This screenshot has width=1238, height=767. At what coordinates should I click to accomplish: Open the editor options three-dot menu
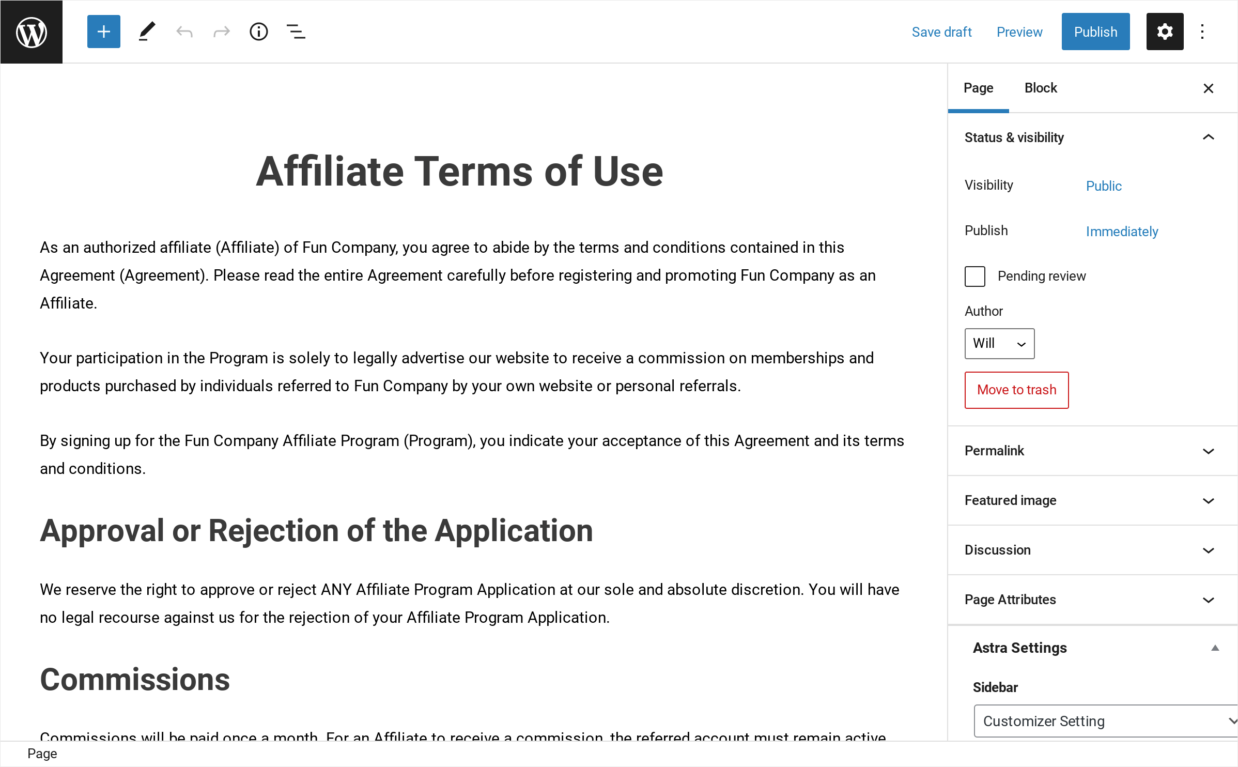[1202, 31]
